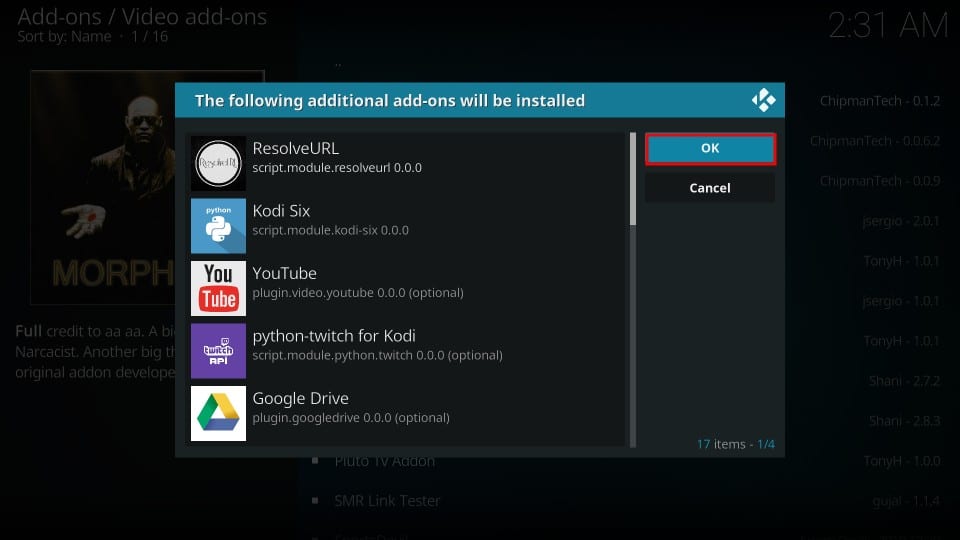This screenshot has height=540, width=960.
Task: Click the Sort by: Name label
Action: tap(64, 36)
